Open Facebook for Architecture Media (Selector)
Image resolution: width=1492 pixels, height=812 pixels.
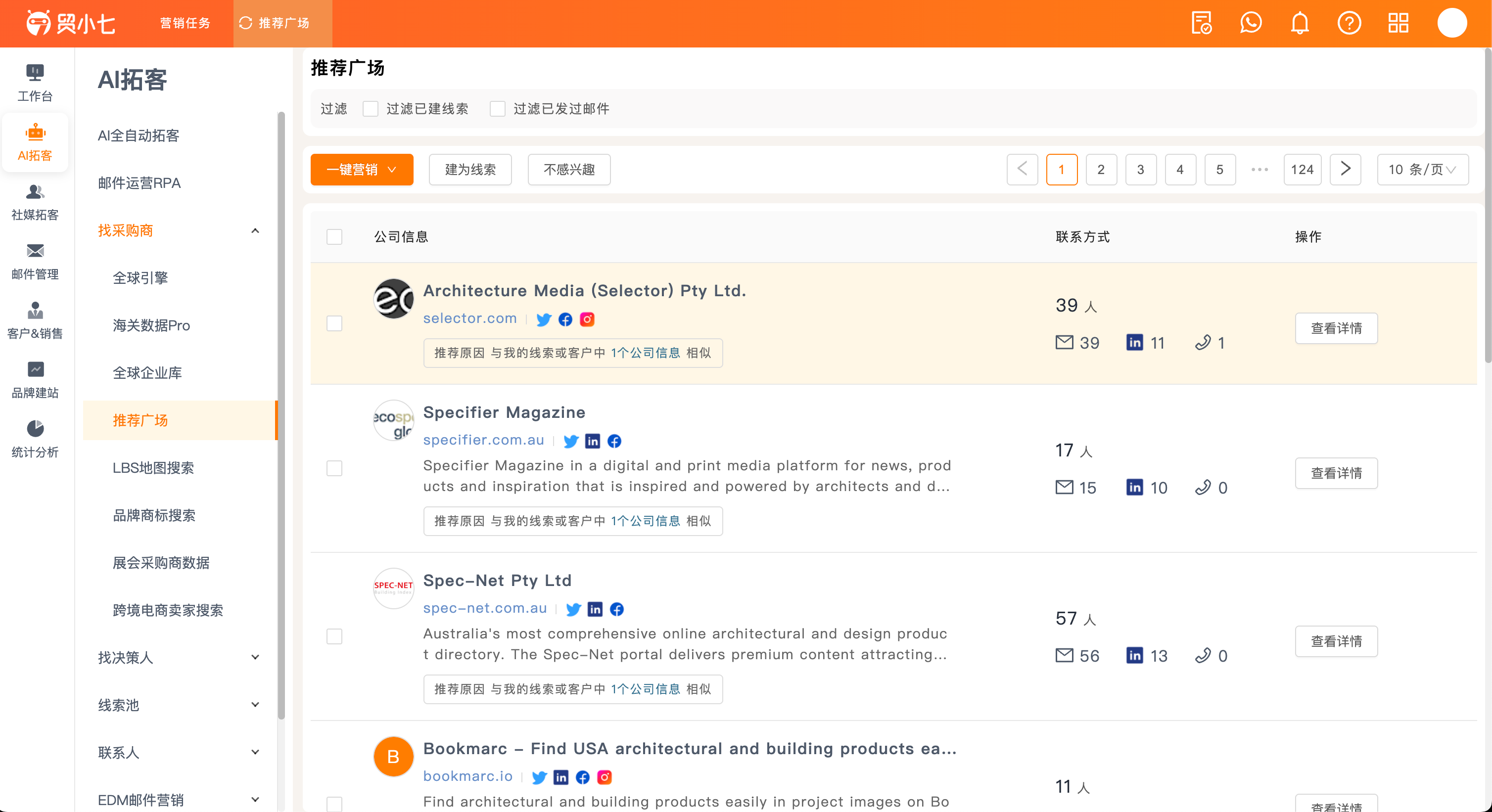[x=565, y=319]
